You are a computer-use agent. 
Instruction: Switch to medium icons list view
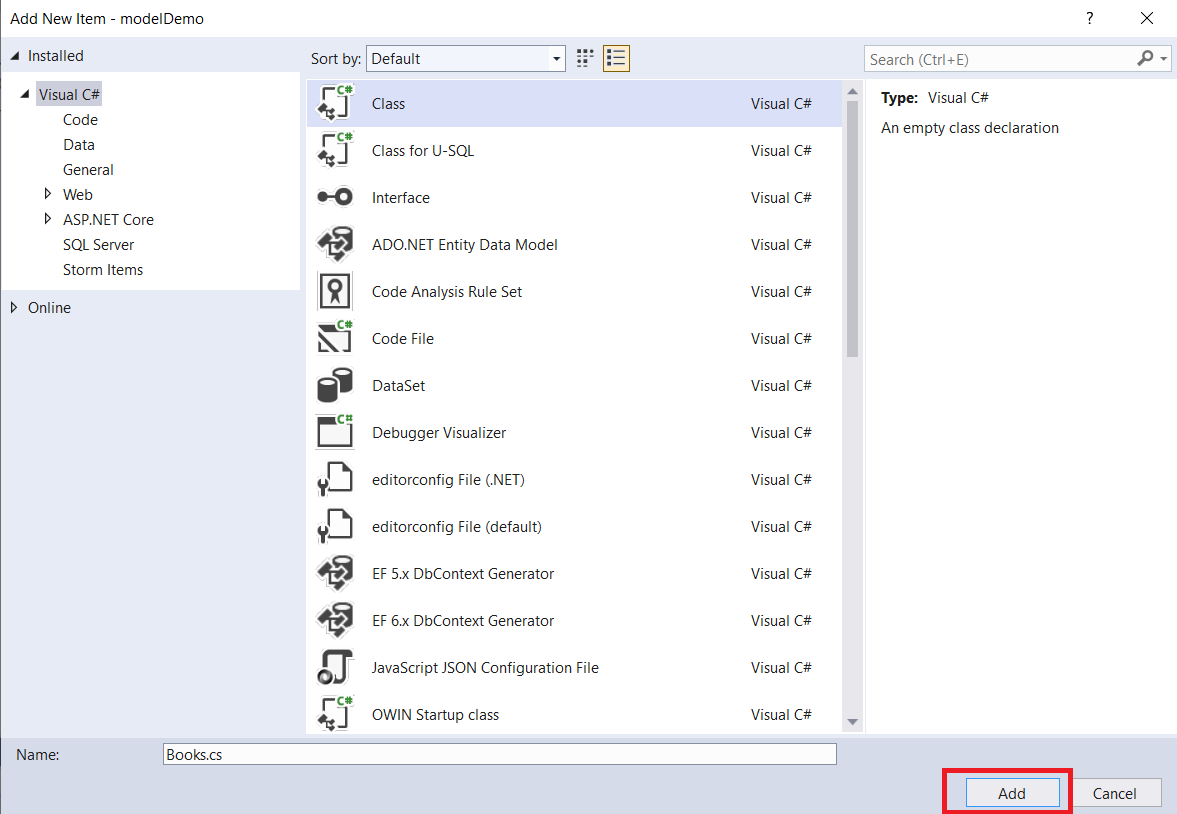(x=616, y=58)
